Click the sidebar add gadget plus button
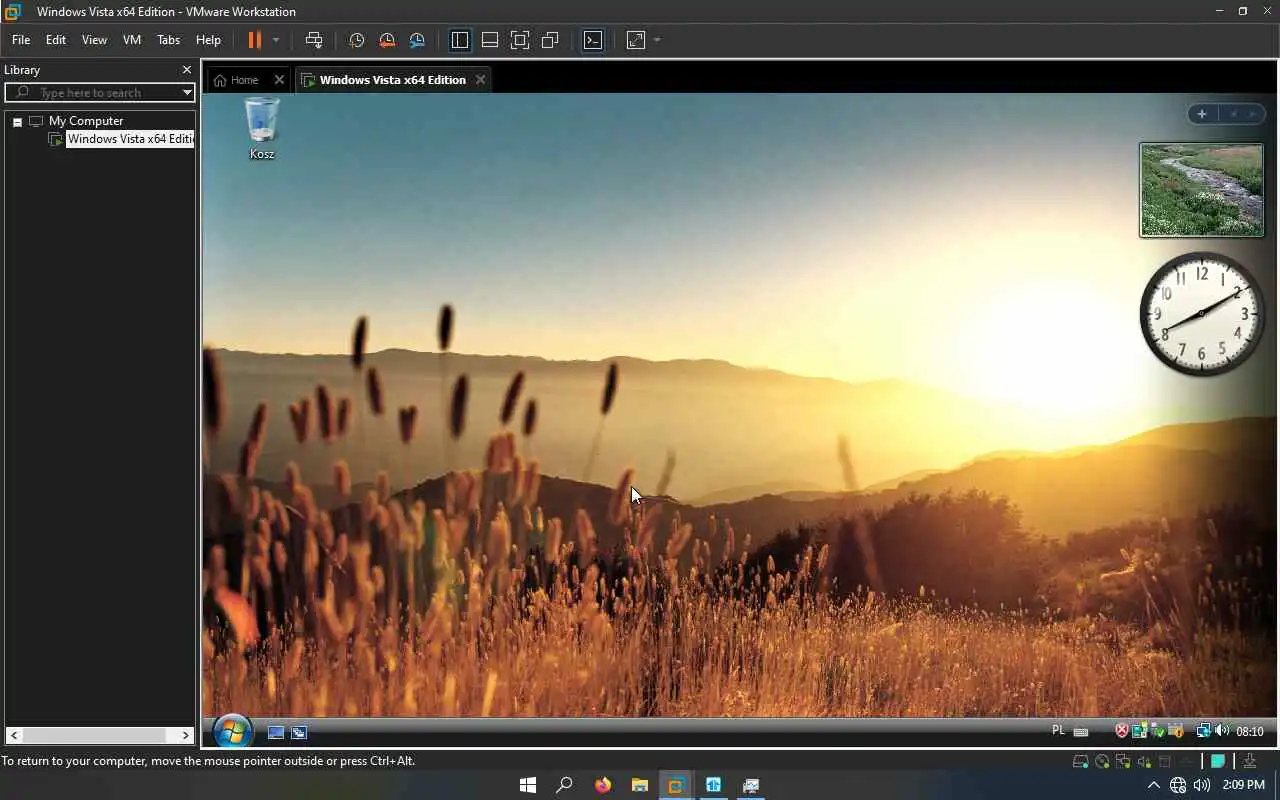The height and width of the screenshot is (800, 1280). (x=1202, y=114)
